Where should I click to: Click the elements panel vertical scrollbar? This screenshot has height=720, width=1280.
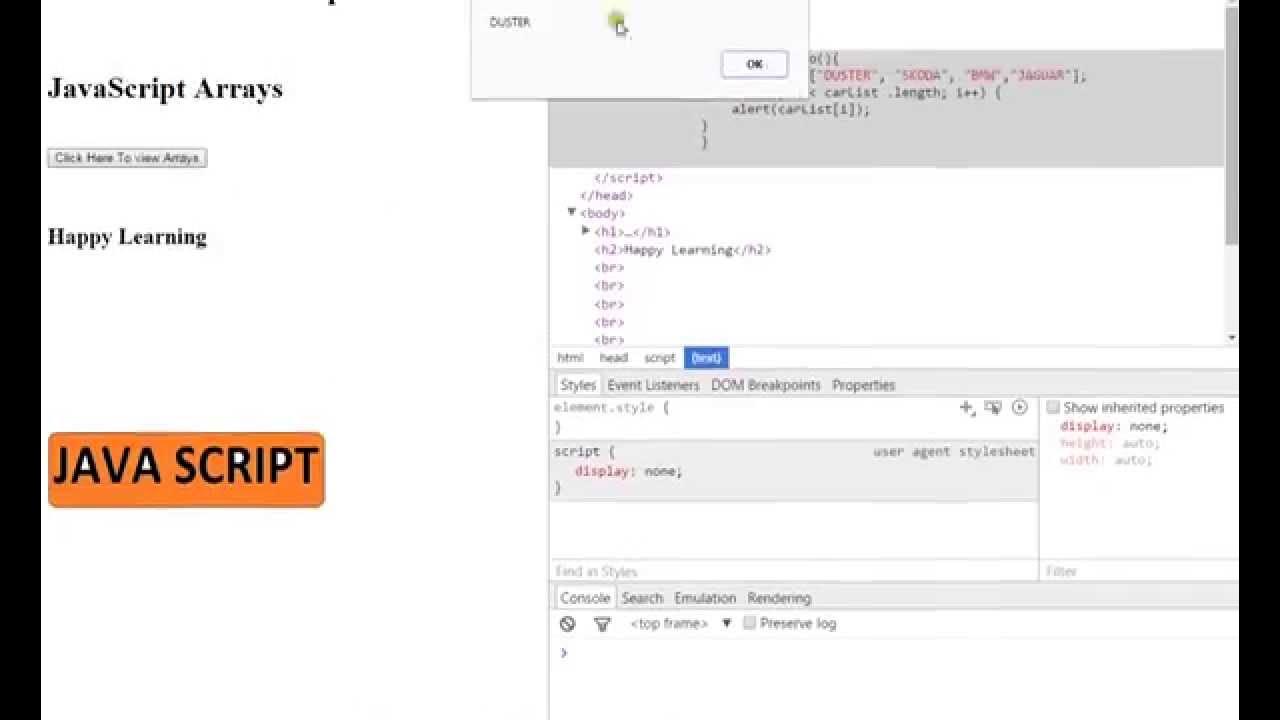[x=1232, y=126]
